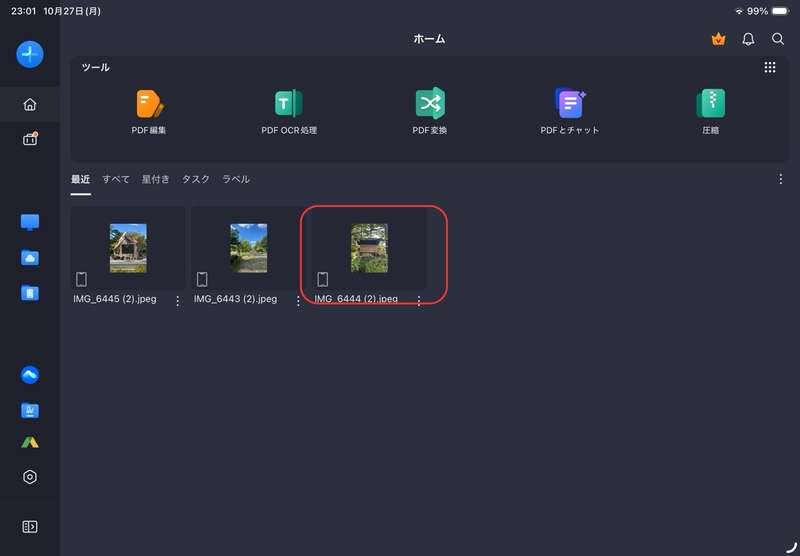Launch the PDF OCR処理 tool

click(x=289, y=111)
